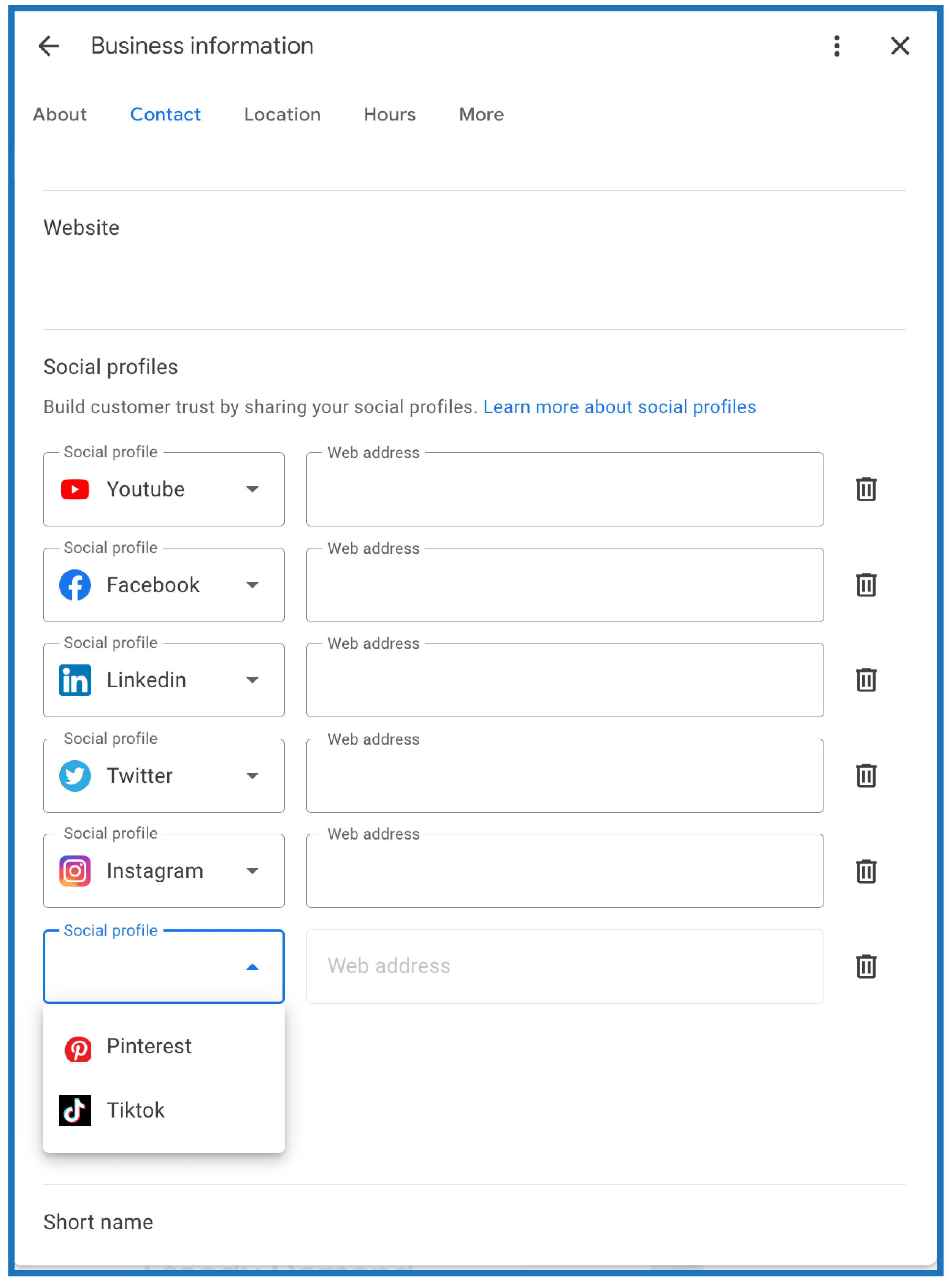
Task: Open the Youtube social profile dropdown
Action: 163,489
